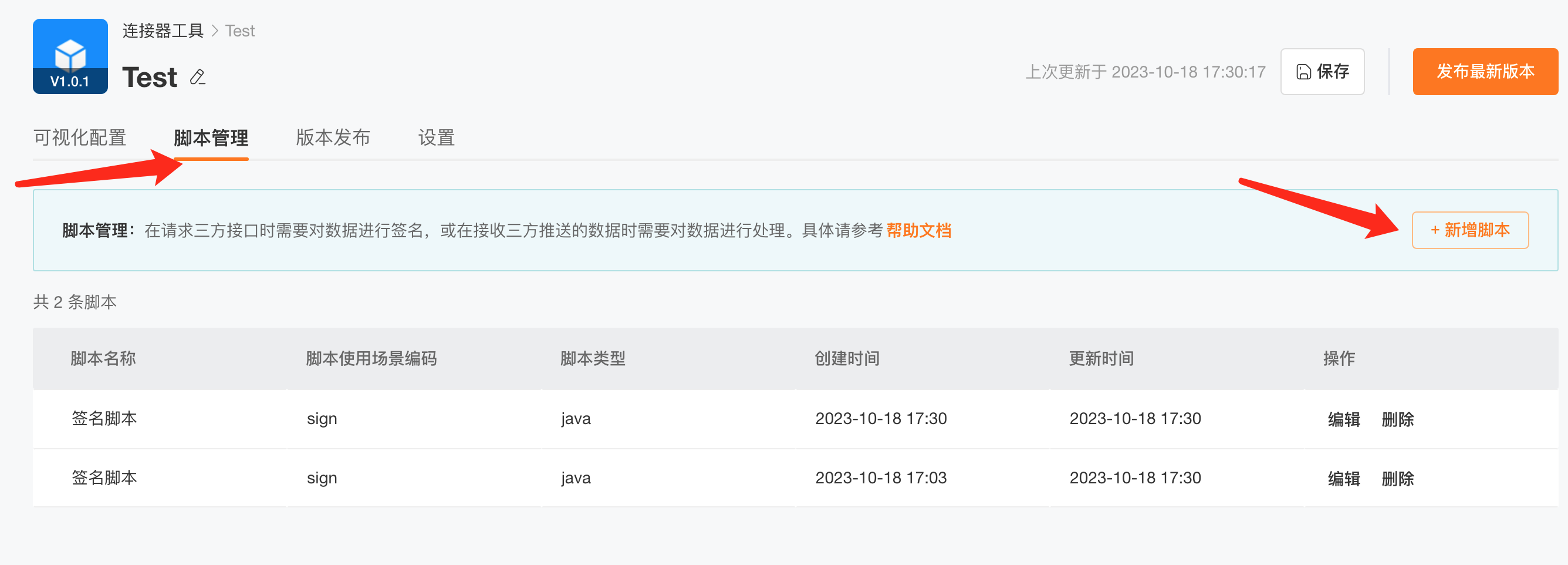The width and height of the screenshot is (1568, 565).
Task: Click the 操作 column header
Action: point(1339,358)
